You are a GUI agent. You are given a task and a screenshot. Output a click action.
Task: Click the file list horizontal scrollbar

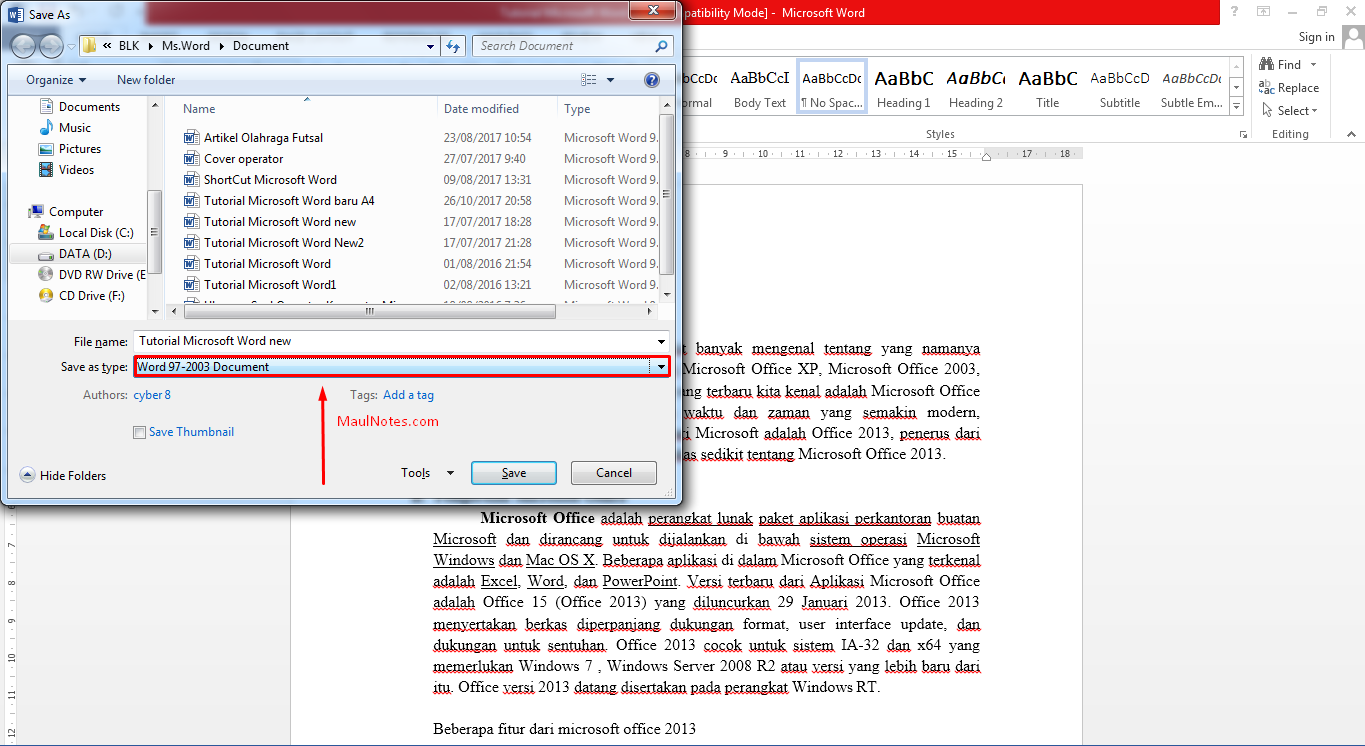coord(369,311)
